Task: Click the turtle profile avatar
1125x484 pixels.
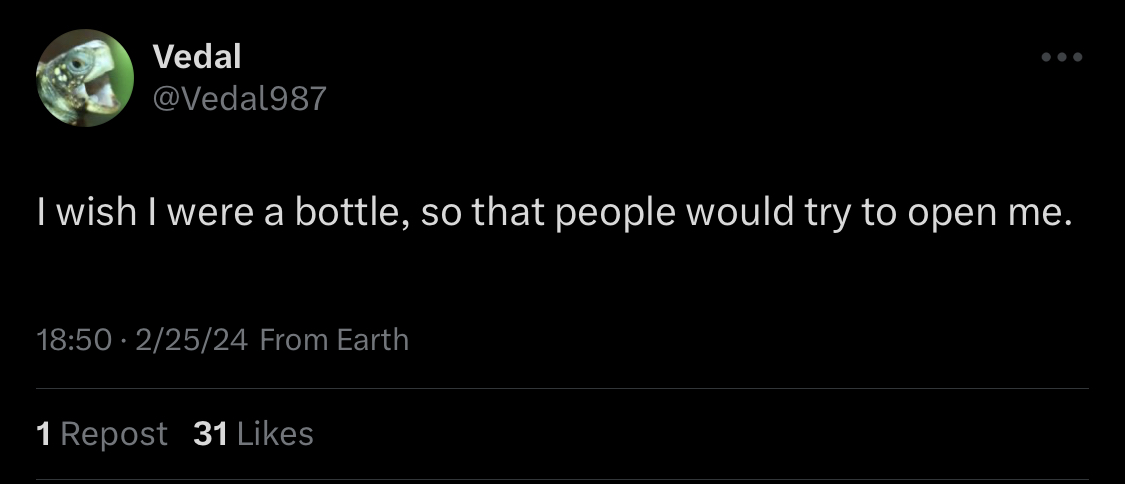Action: 85,78
